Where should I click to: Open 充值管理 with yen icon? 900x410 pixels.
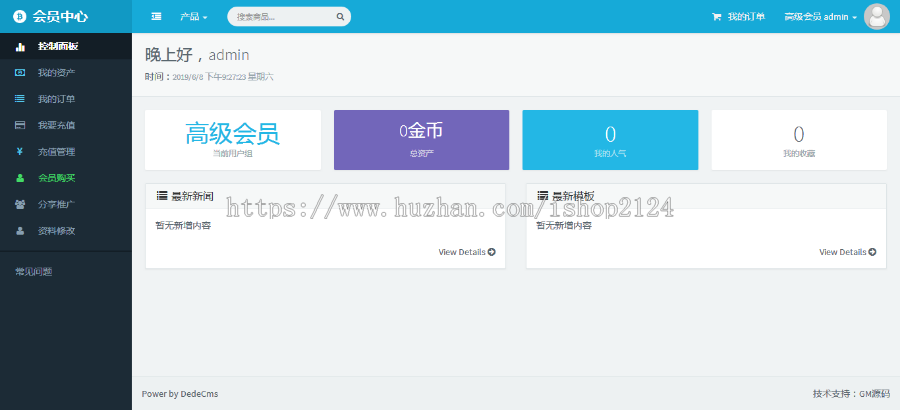pyautogui.click(x=56, y=152)
